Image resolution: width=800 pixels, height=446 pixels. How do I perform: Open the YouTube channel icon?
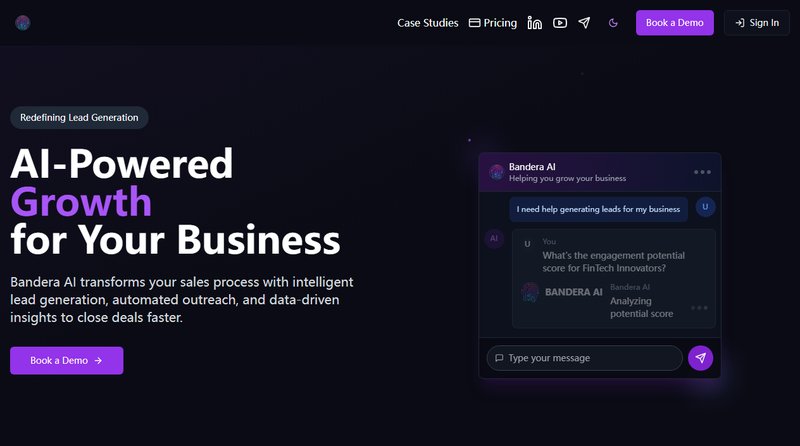(x=560, y=23)
